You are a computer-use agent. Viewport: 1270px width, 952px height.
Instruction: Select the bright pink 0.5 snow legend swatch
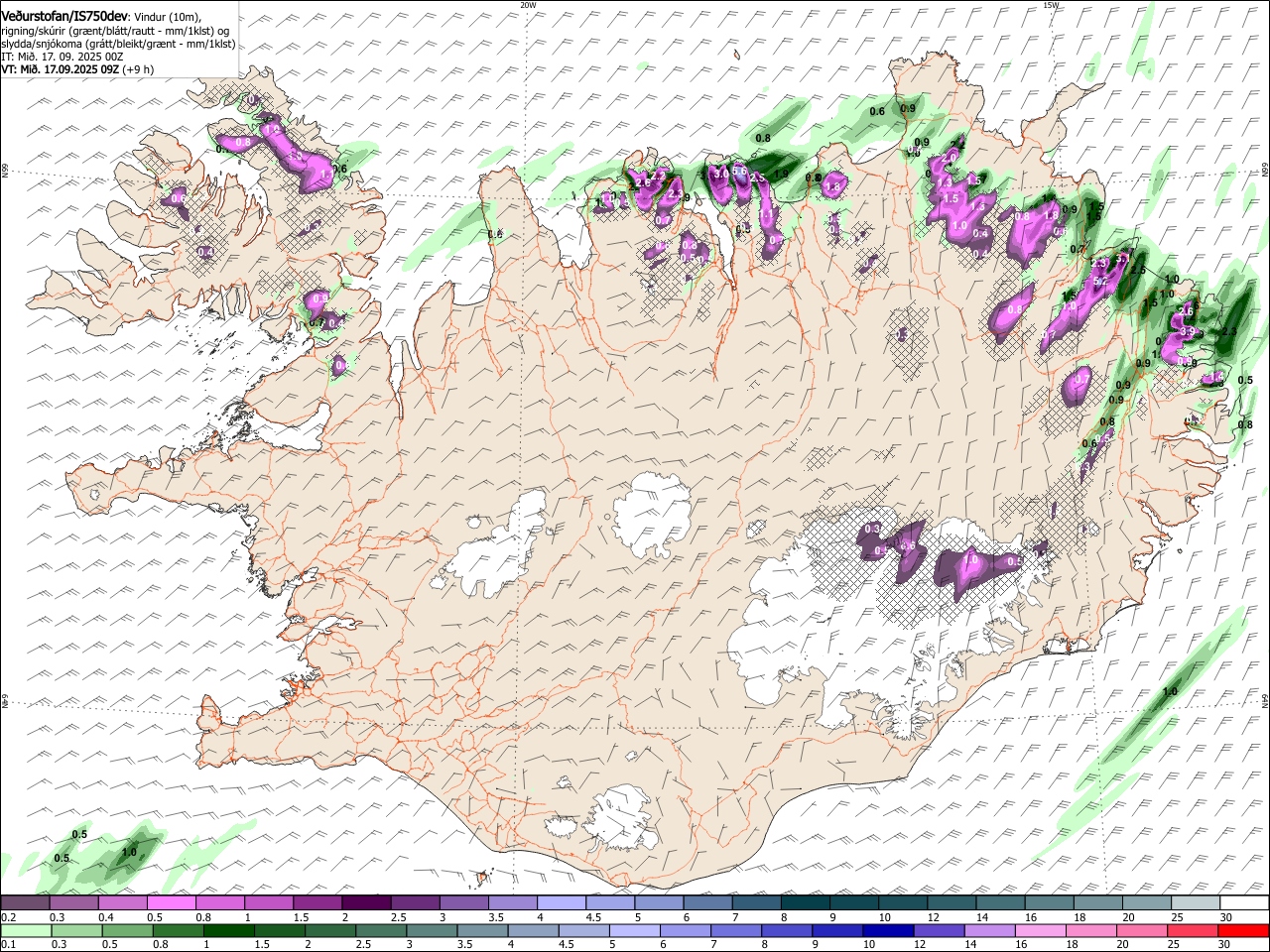[x=171, y=903]
